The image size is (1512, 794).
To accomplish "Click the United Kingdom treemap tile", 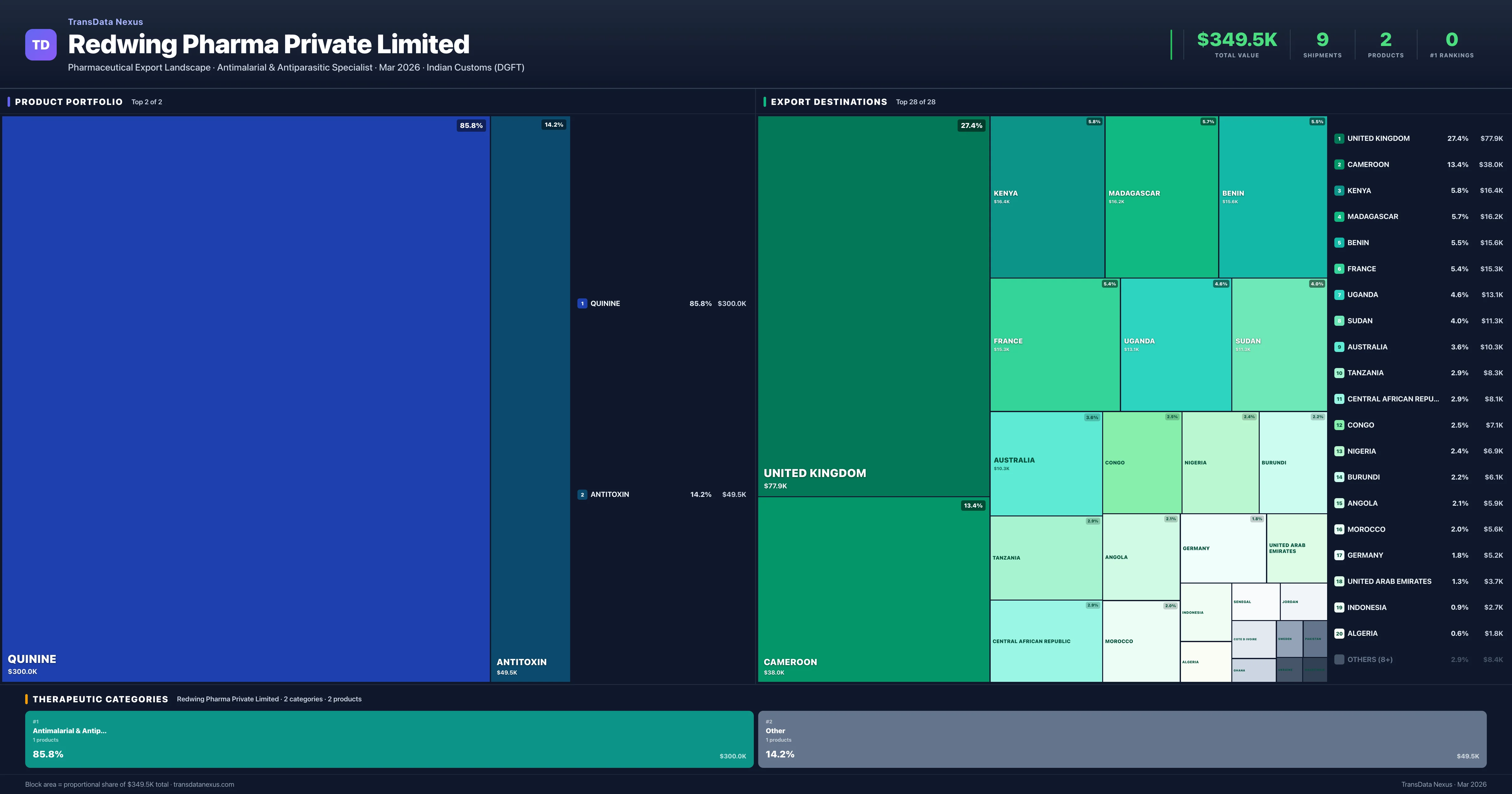I will tap(873, 305).
